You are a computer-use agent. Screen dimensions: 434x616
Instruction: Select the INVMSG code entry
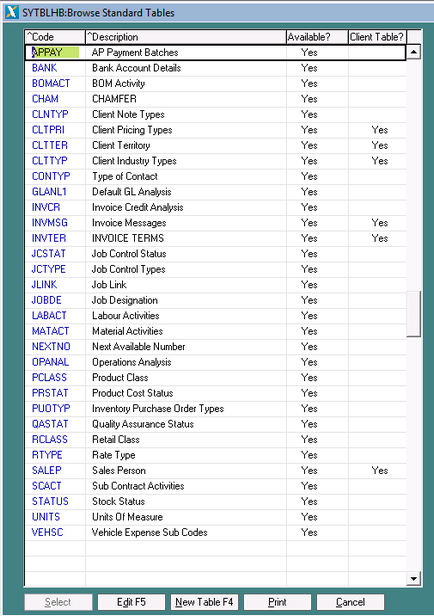point(49,223)
